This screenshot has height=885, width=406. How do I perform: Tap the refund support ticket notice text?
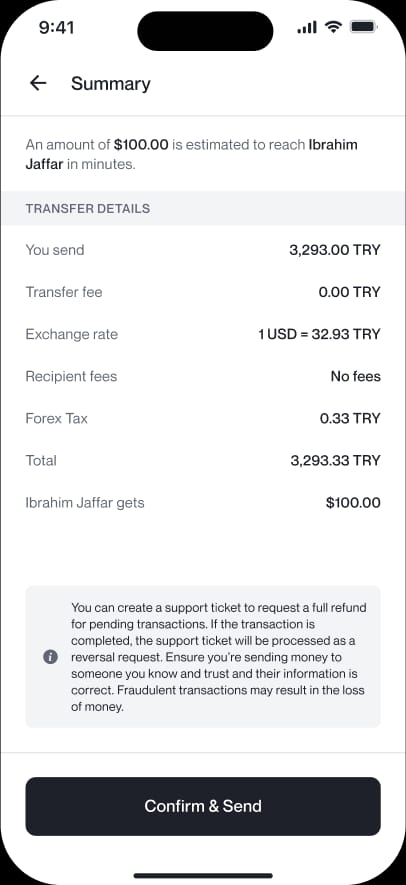click(x=219, y=657)
